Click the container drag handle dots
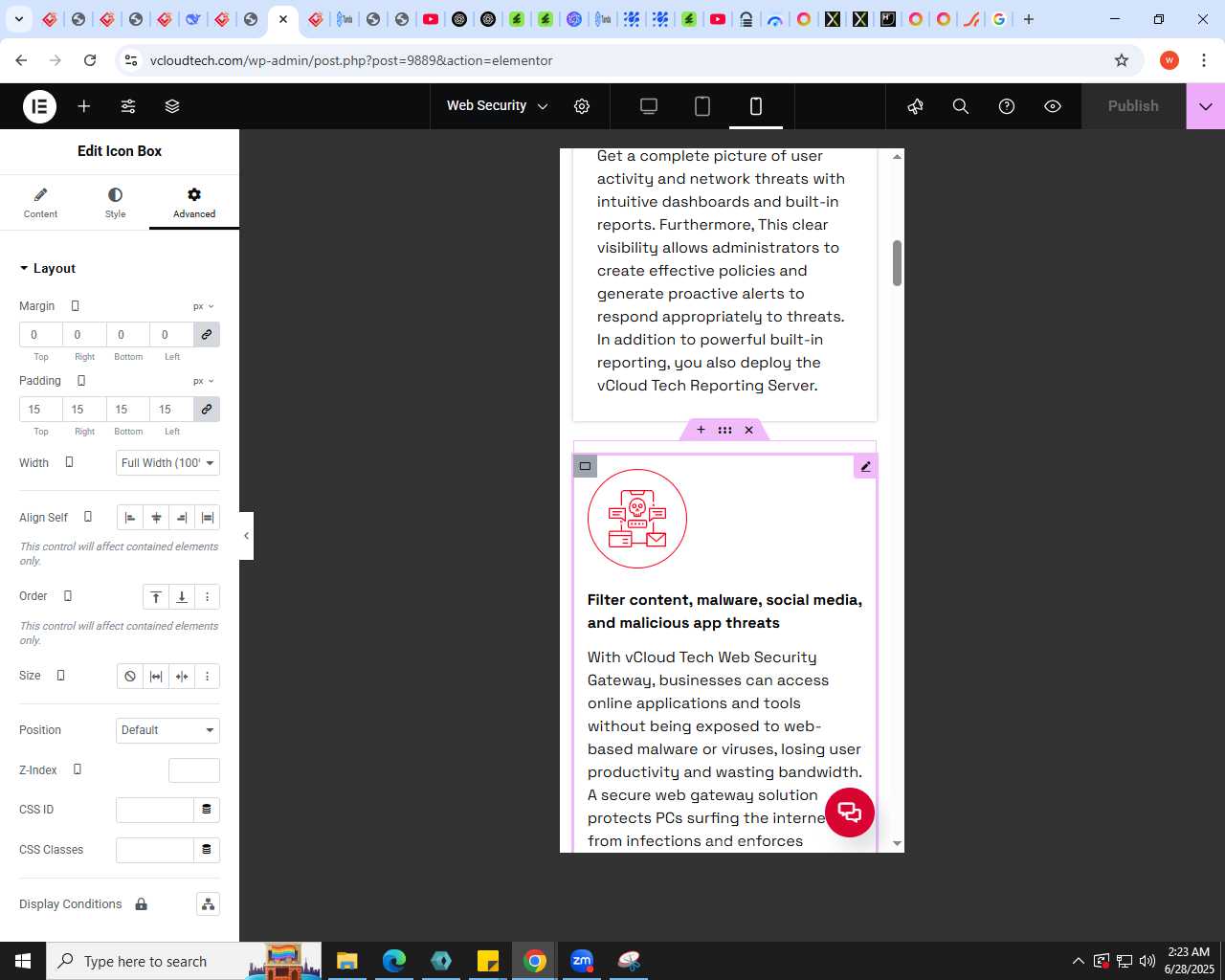 coord(724,430)
